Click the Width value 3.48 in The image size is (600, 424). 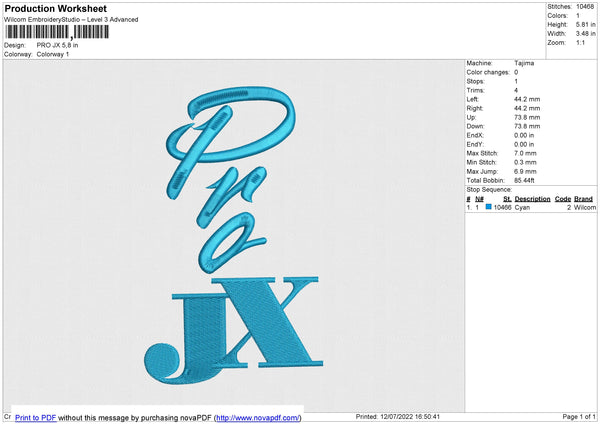[585, 34]
